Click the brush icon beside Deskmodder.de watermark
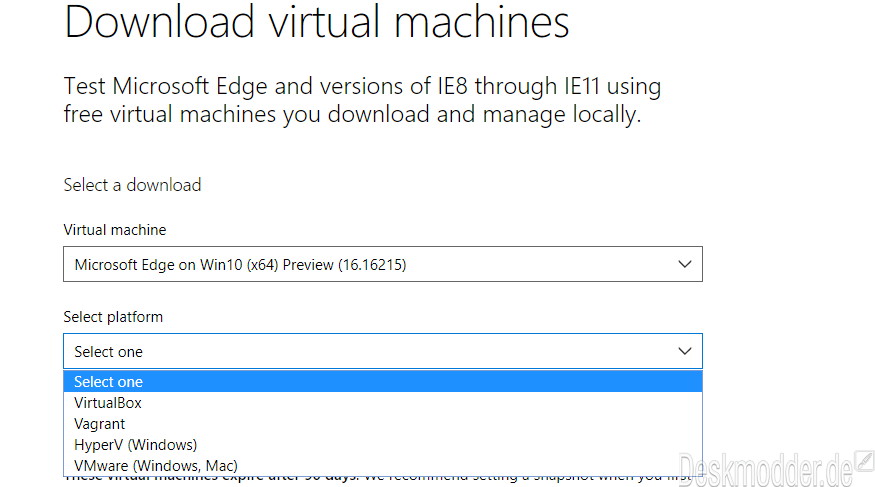875x487 pixels. point(864,462)
